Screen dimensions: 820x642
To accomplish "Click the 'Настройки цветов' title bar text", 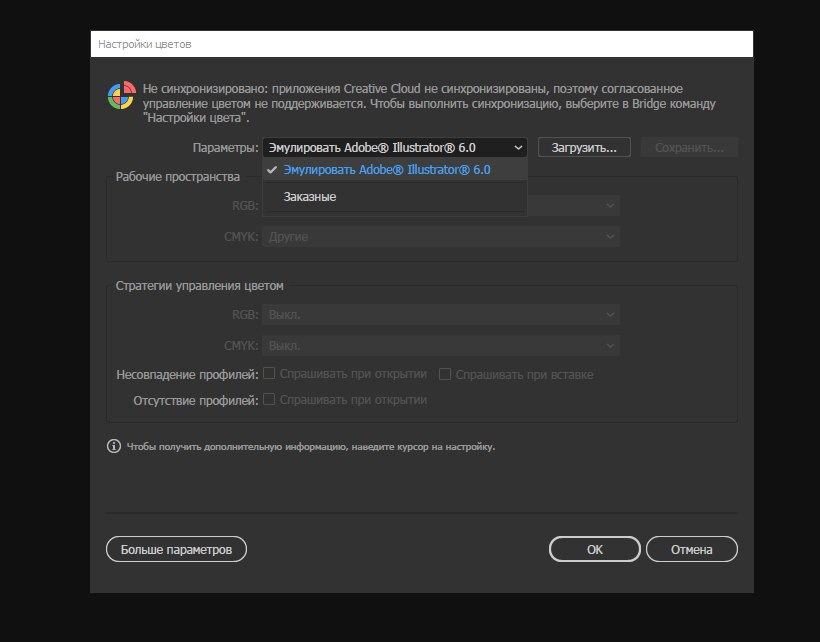I will [x=145, y=44].
